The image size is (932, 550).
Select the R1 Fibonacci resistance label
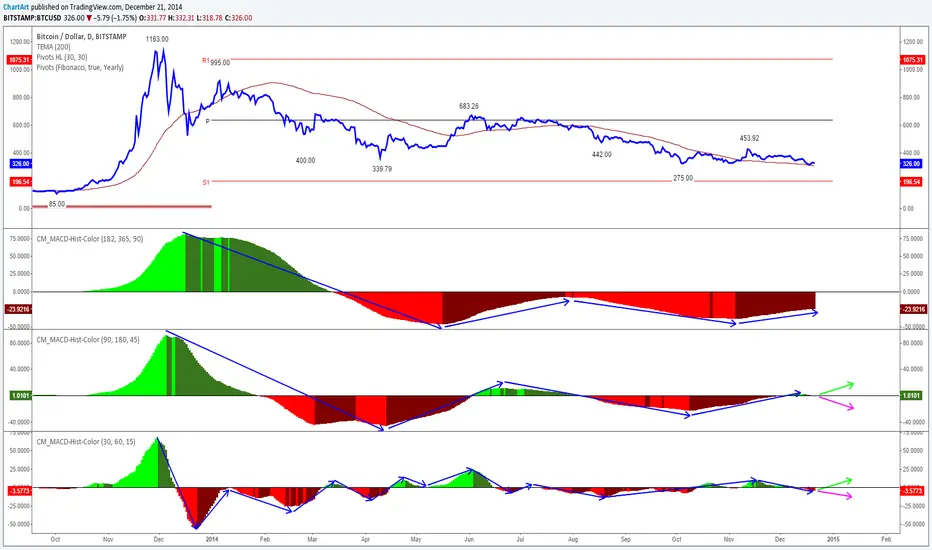[x=206, y=60]
